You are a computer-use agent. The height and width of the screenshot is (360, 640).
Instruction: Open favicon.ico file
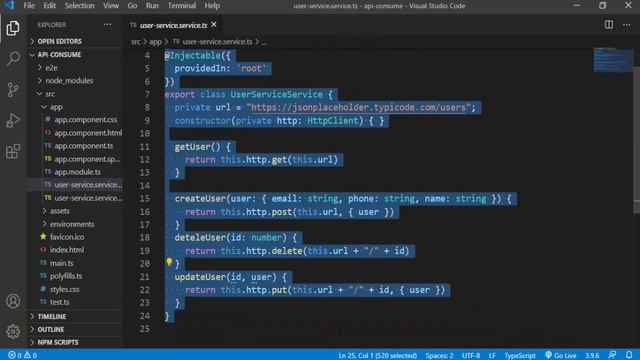pyautogui.click(x=76, y=237)
